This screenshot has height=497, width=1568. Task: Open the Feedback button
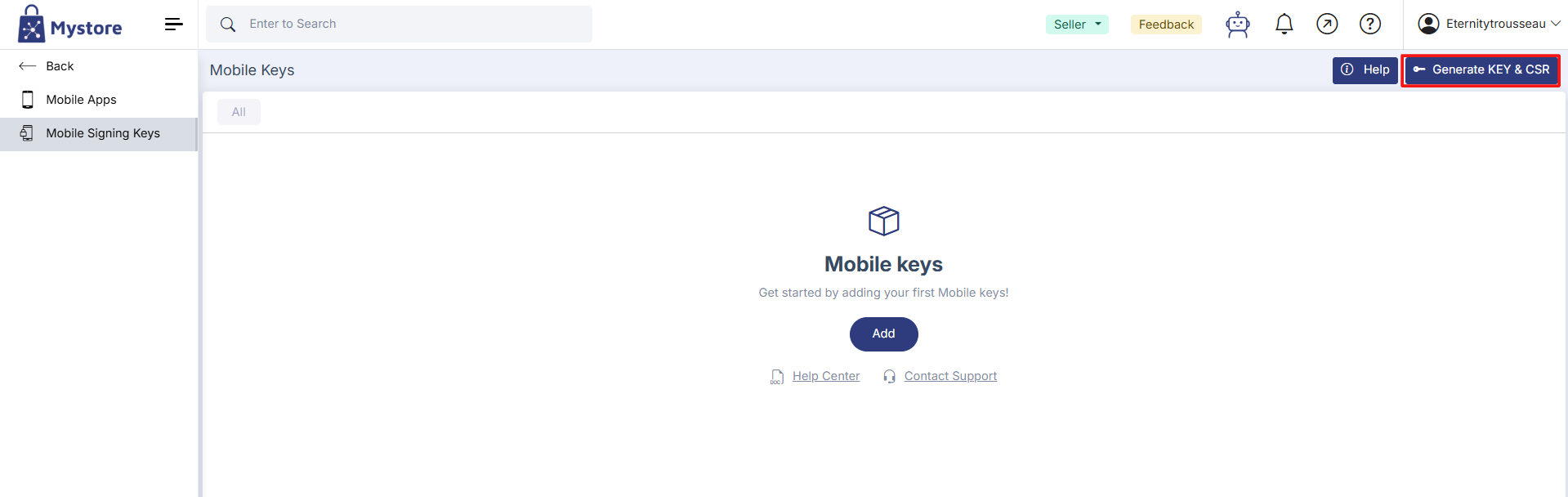[x=1166, y=25]
